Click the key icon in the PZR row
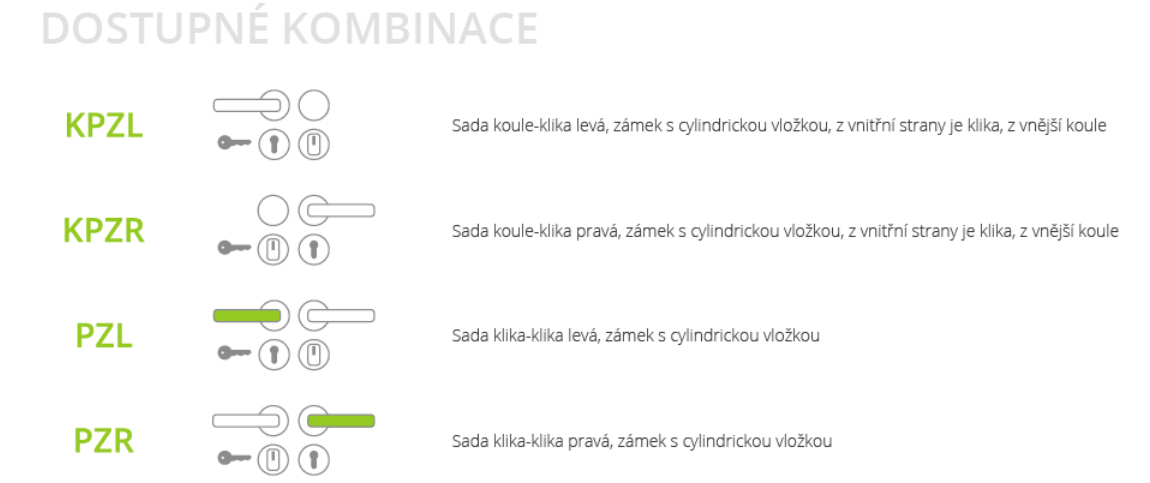Viewport: 1150px width, 483px height. pos(235,459)
